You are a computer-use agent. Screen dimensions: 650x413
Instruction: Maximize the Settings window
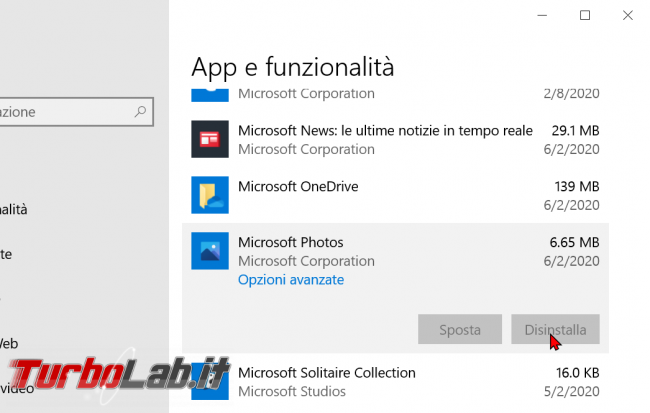[x=585, y=15]
